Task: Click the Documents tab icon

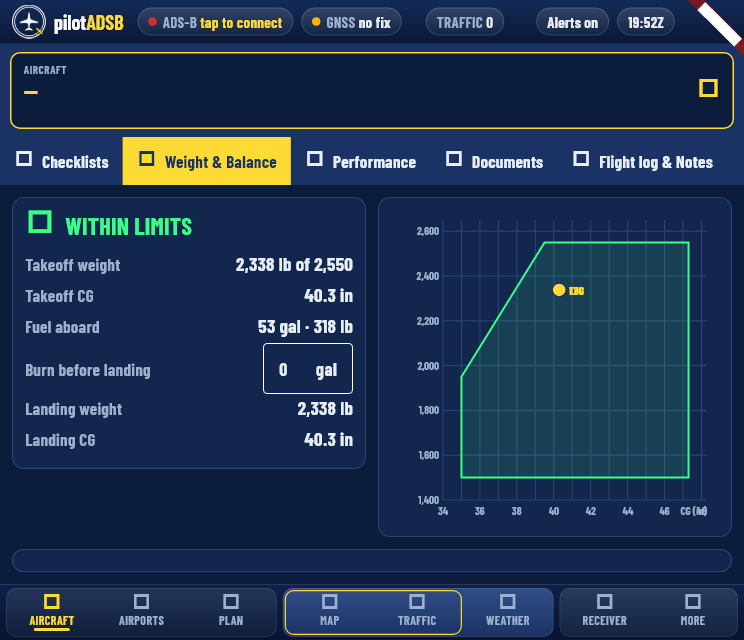Action: 454,158
